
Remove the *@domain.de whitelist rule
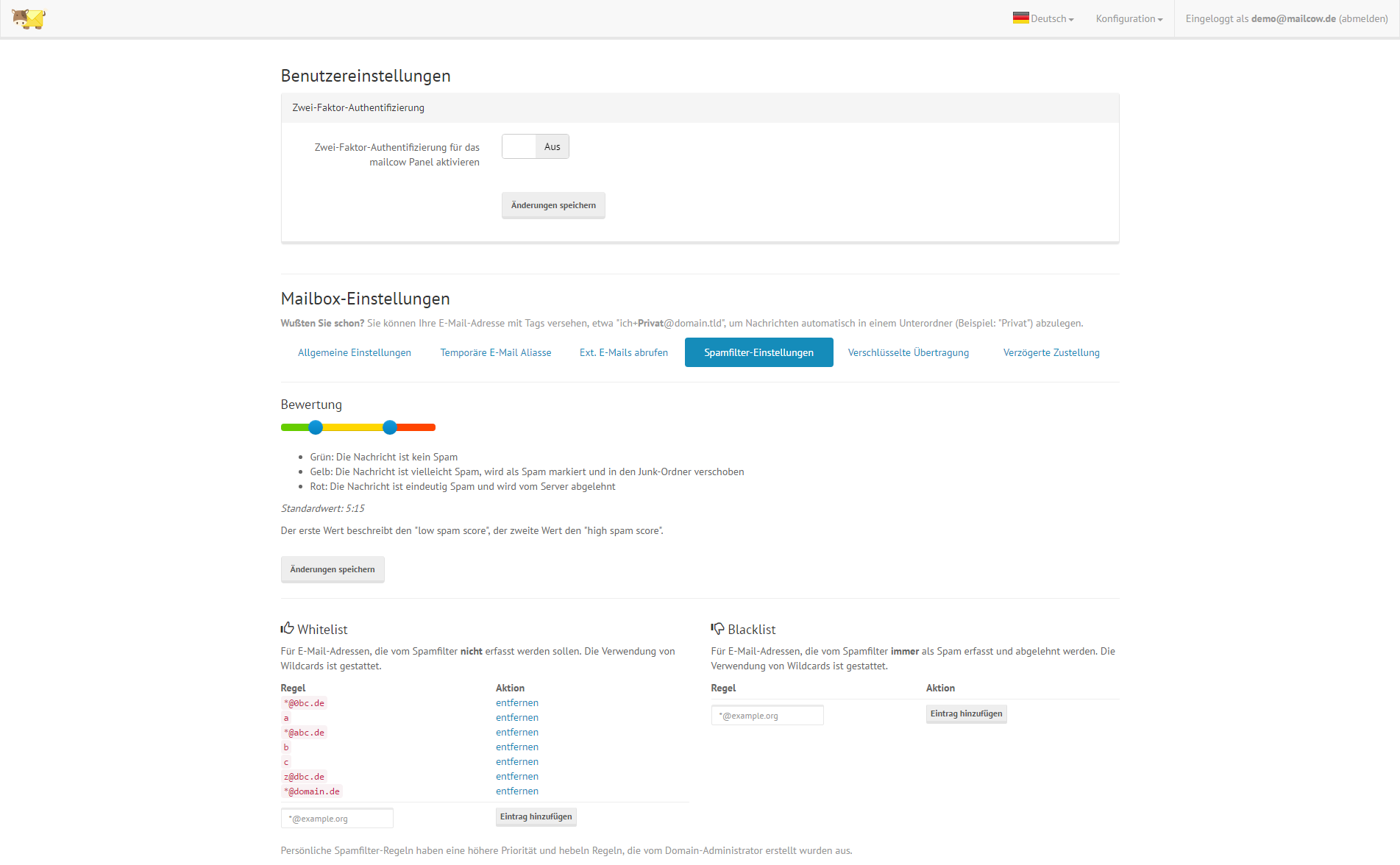[516, 791]
